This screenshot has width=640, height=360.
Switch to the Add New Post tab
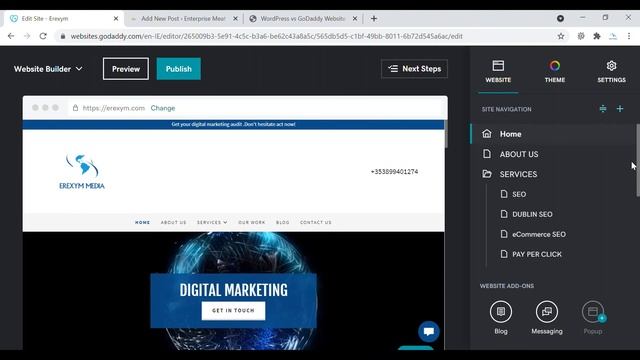183,18
